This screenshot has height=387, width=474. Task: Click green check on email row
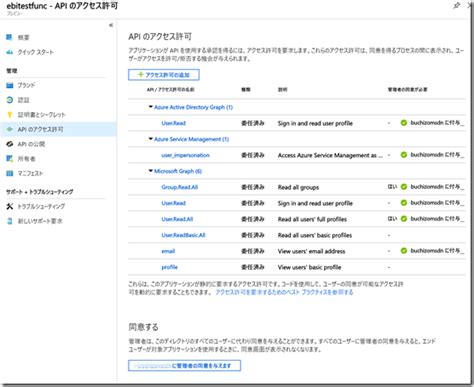[404, 251]
